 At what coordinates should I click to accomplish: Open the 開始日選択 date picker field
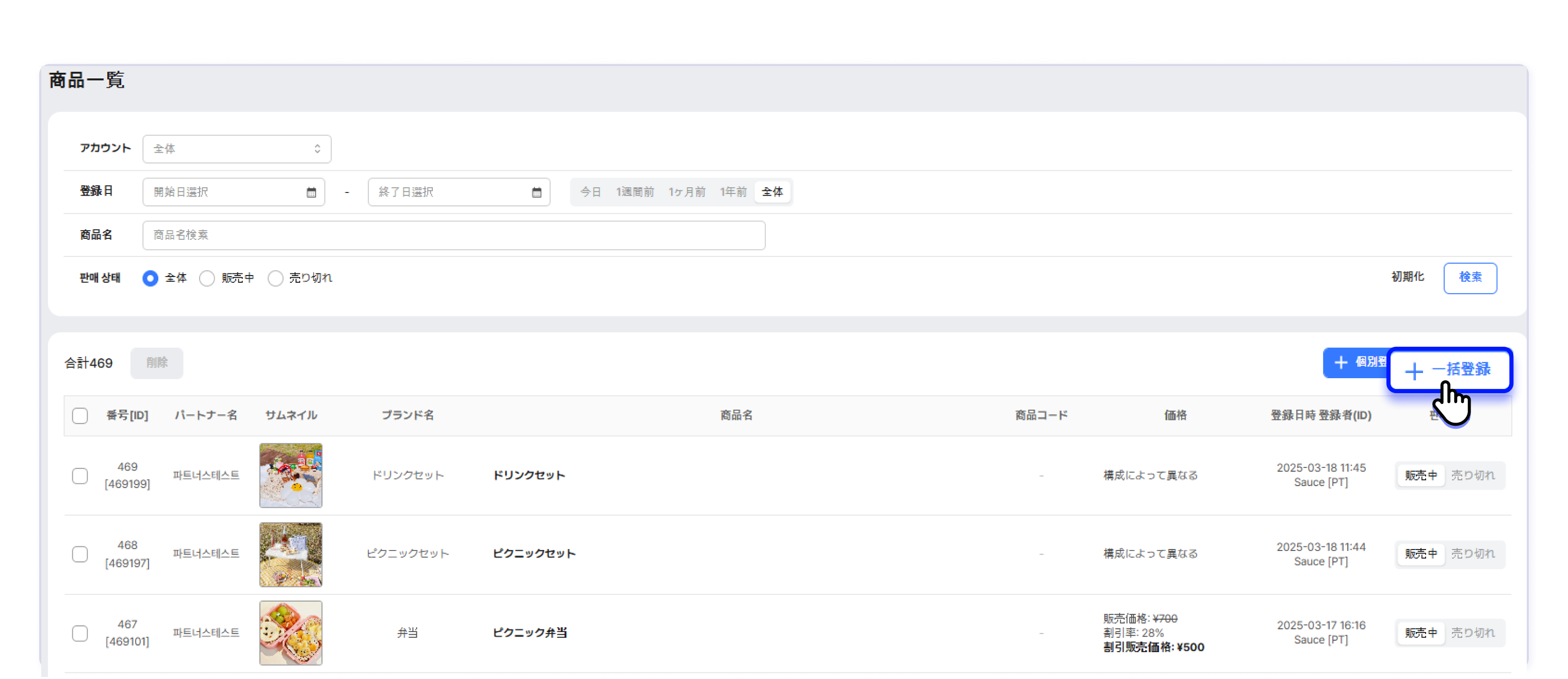pos(225,192)
